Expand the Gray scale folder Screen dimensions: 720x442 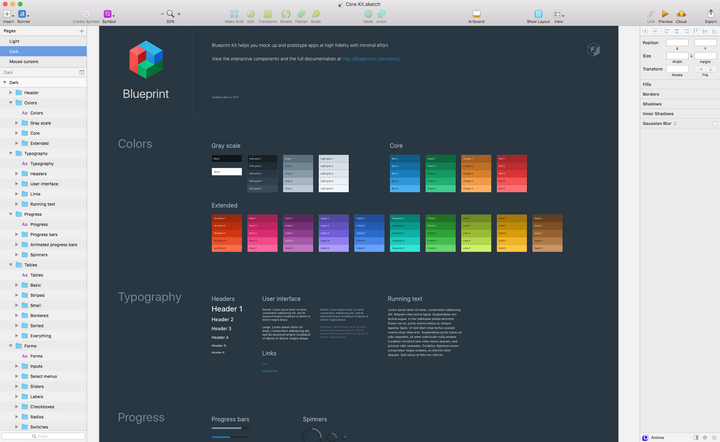tap(17, 123)
